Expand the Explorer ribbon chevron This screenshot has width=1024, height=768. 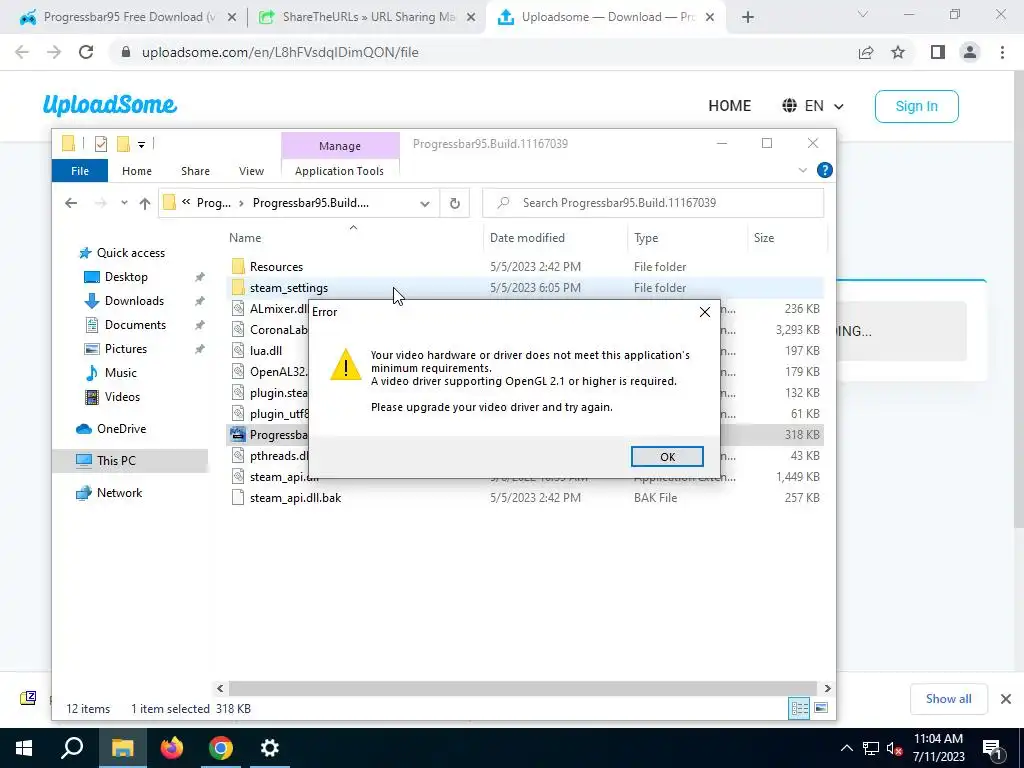[803, 170]
